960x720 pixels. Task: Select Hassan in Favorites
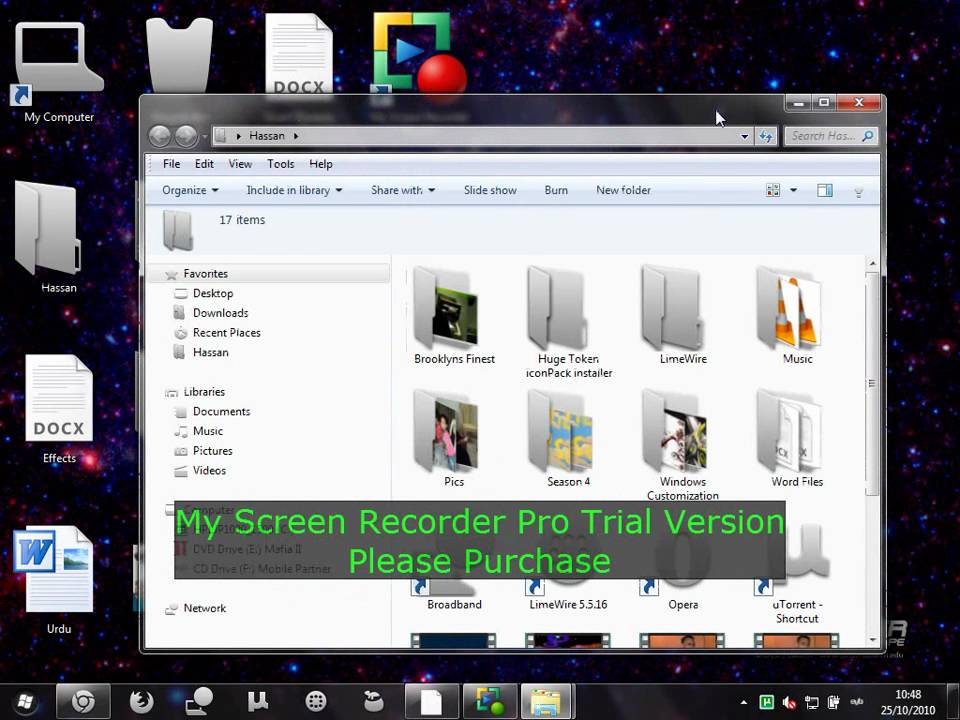coord(211,352)
